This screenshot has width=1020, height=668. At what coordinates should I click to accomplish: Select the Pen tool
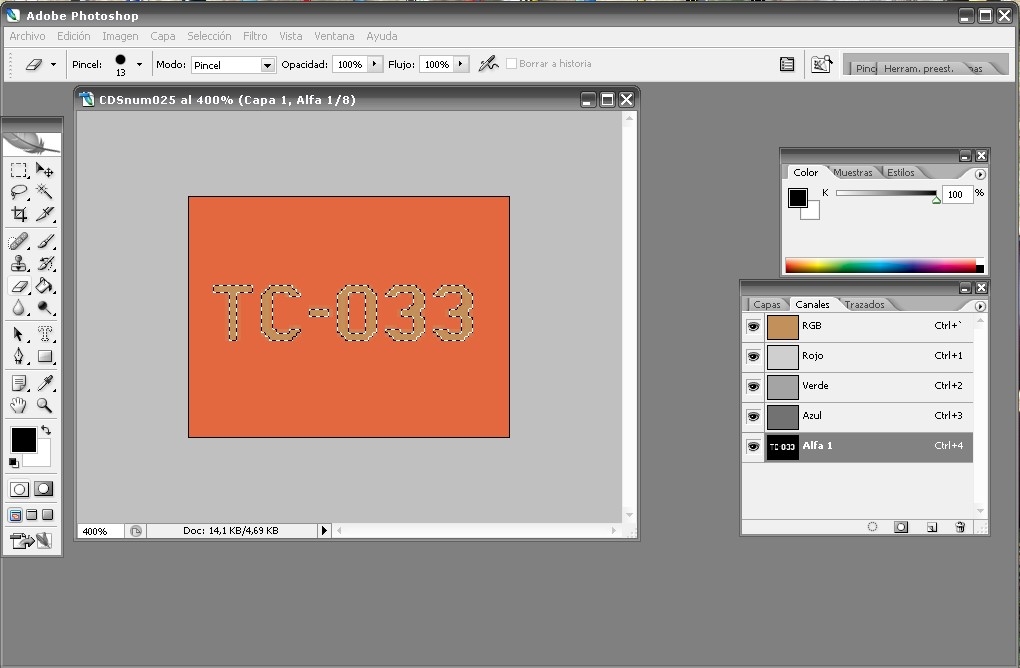(19, 356)
